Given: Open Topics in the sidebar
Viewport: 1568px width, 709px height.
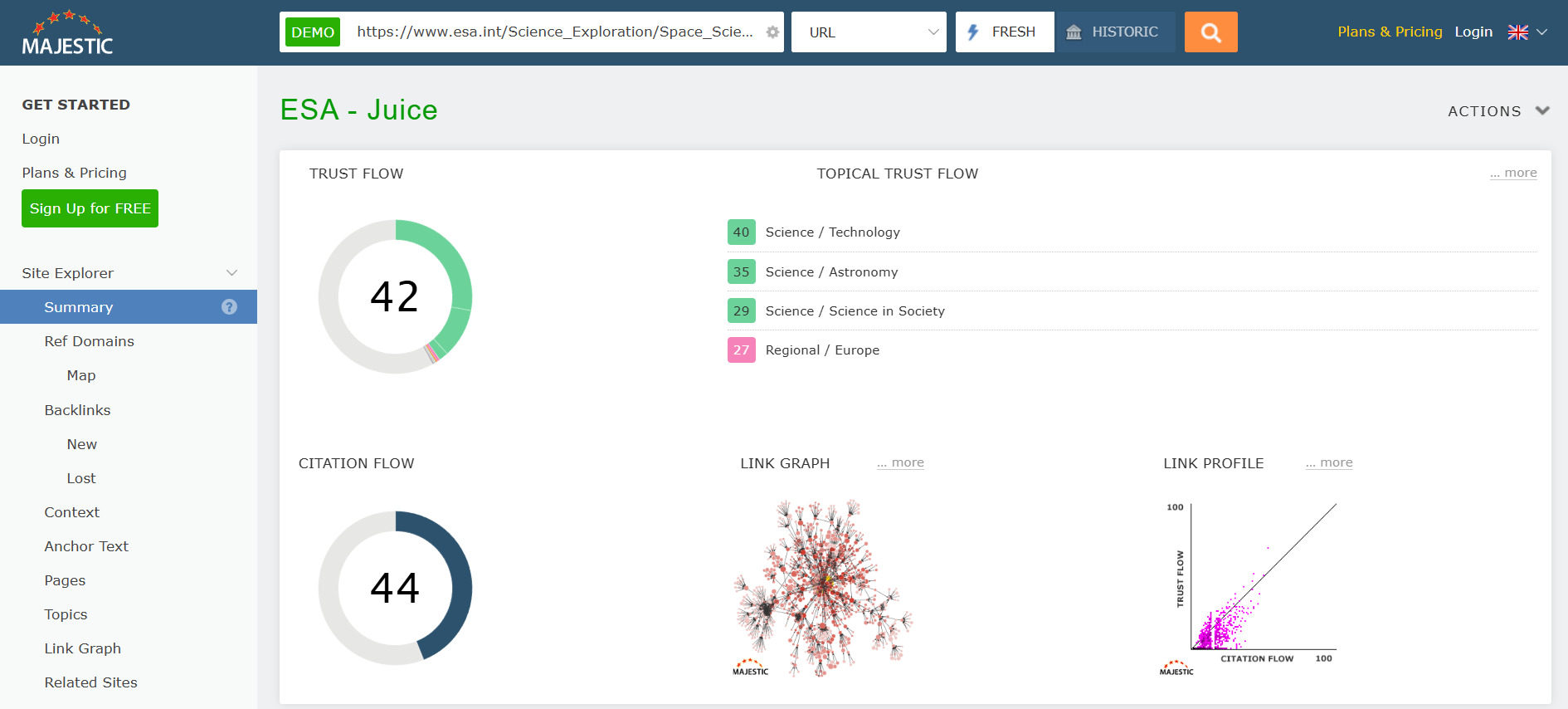Looking at the screenshot, I should coord(66,614).
